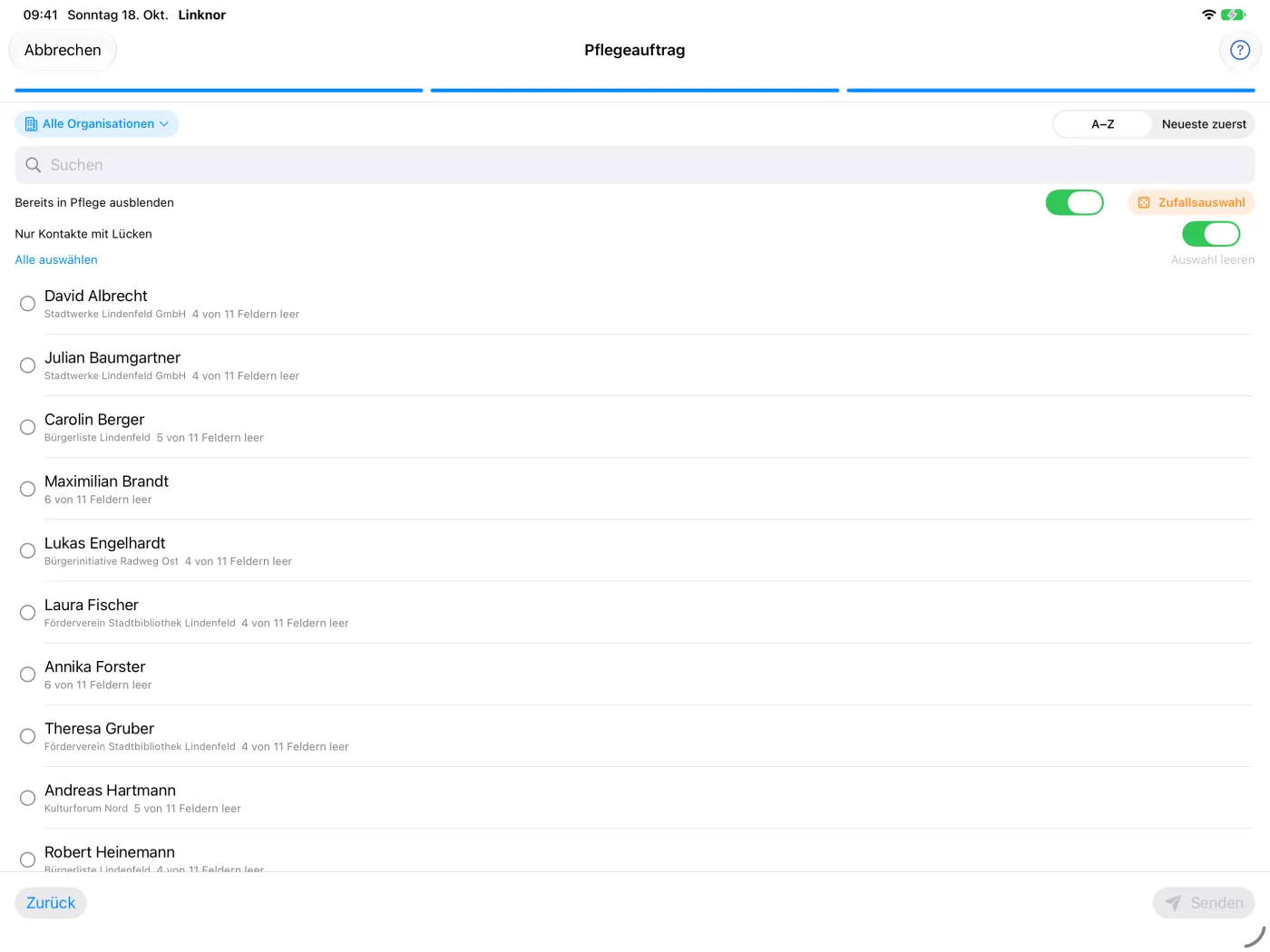The height and width of the screenshot is (952, 1270).
Task: Click 'Bürgerinitiative Radweg Ost' organisation text
Action: [x=112, y=561]
